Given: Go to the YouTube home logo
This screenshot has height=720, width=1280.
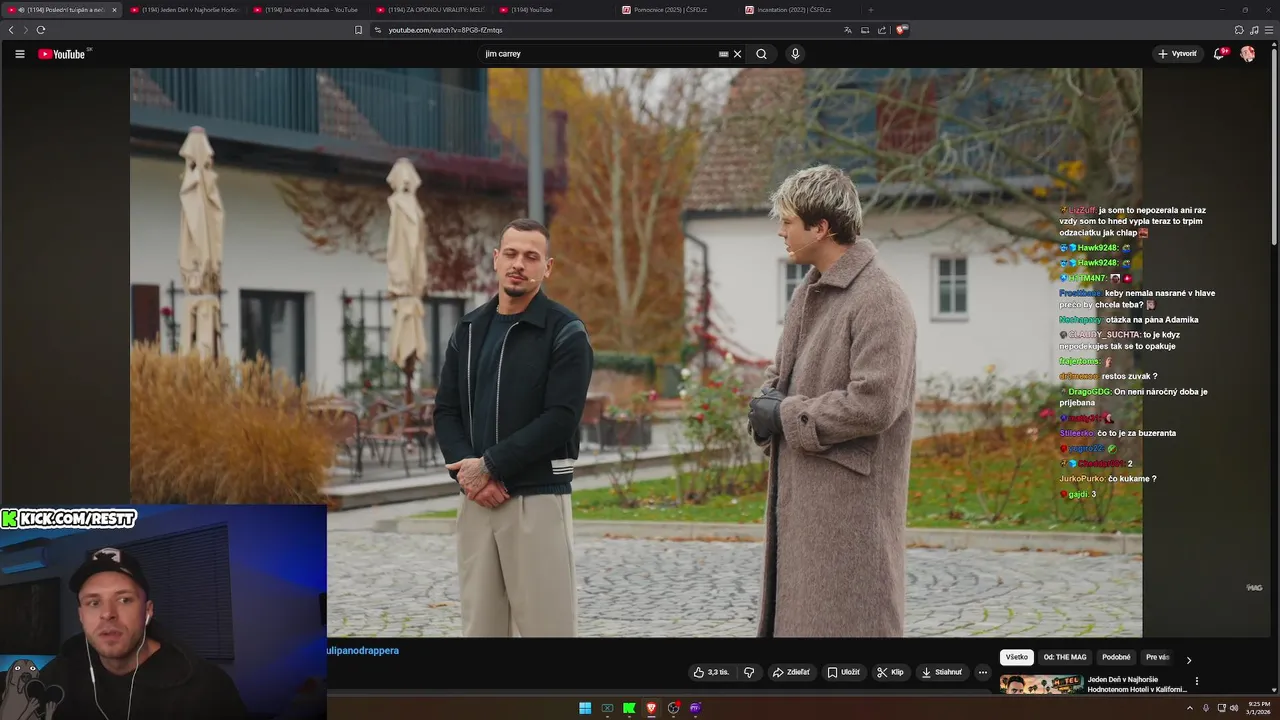Looking at the screenshot, I should coord(64,54).
